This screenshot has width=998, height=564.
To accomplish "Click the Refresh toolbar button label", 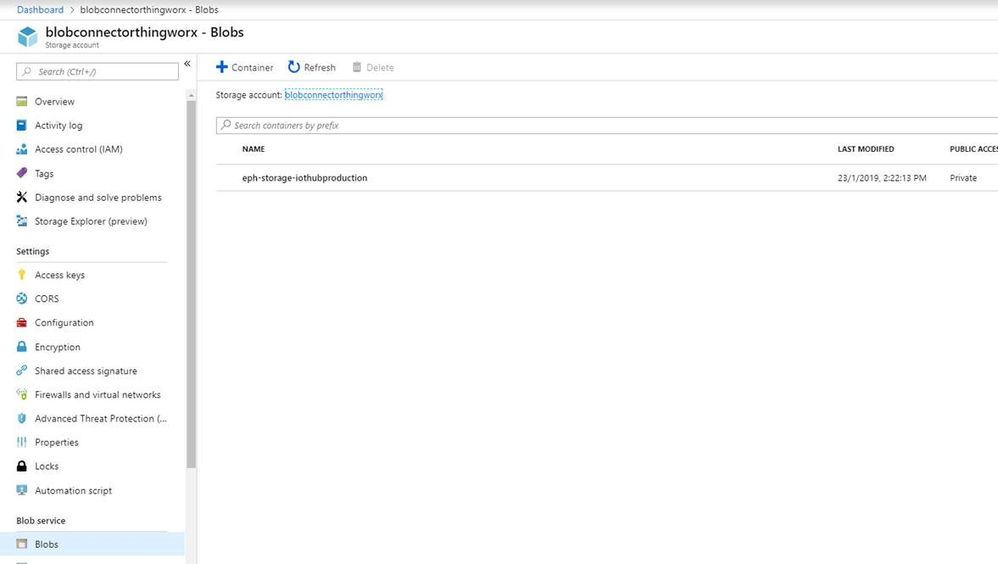I will tap(320, 67).
